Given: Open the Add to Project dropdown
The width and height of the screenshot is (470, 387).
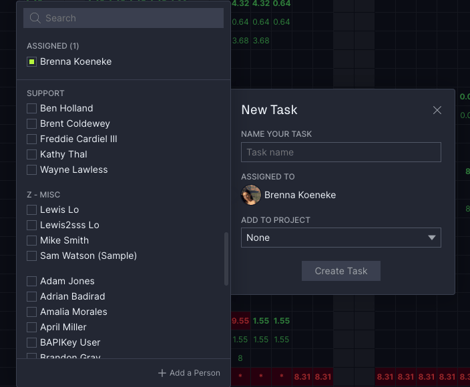Looking at the screenshot, I should click(x=341, y=238).
